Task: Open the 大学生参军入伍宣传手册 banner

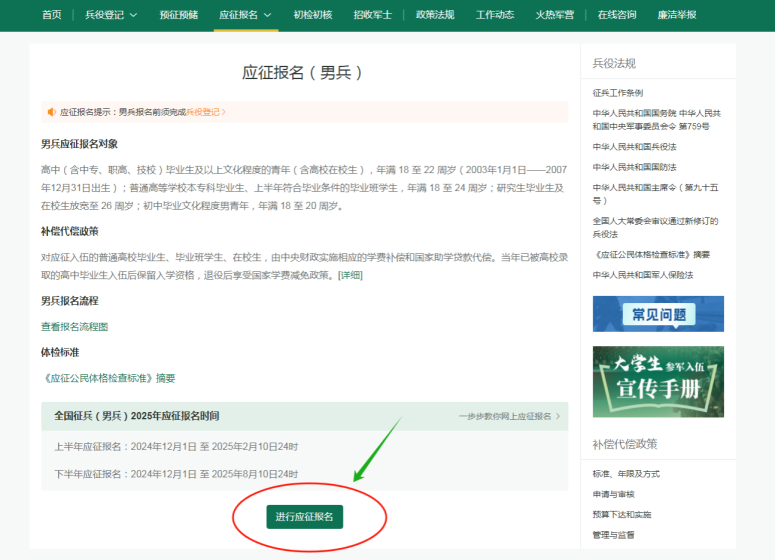Action: pos(658,382)
